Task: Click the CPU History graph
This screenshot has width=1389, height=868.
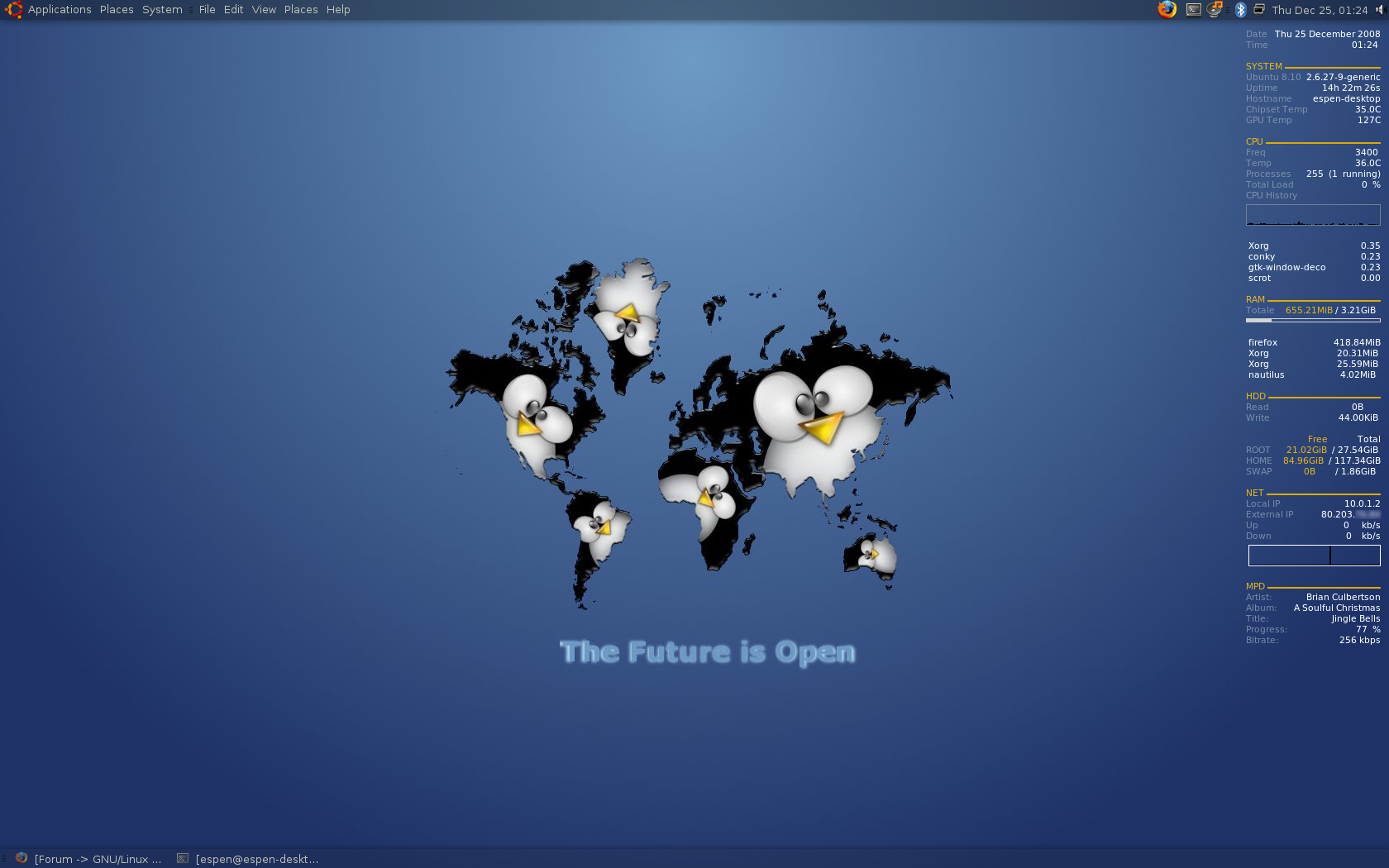Action: [1313, 215]
